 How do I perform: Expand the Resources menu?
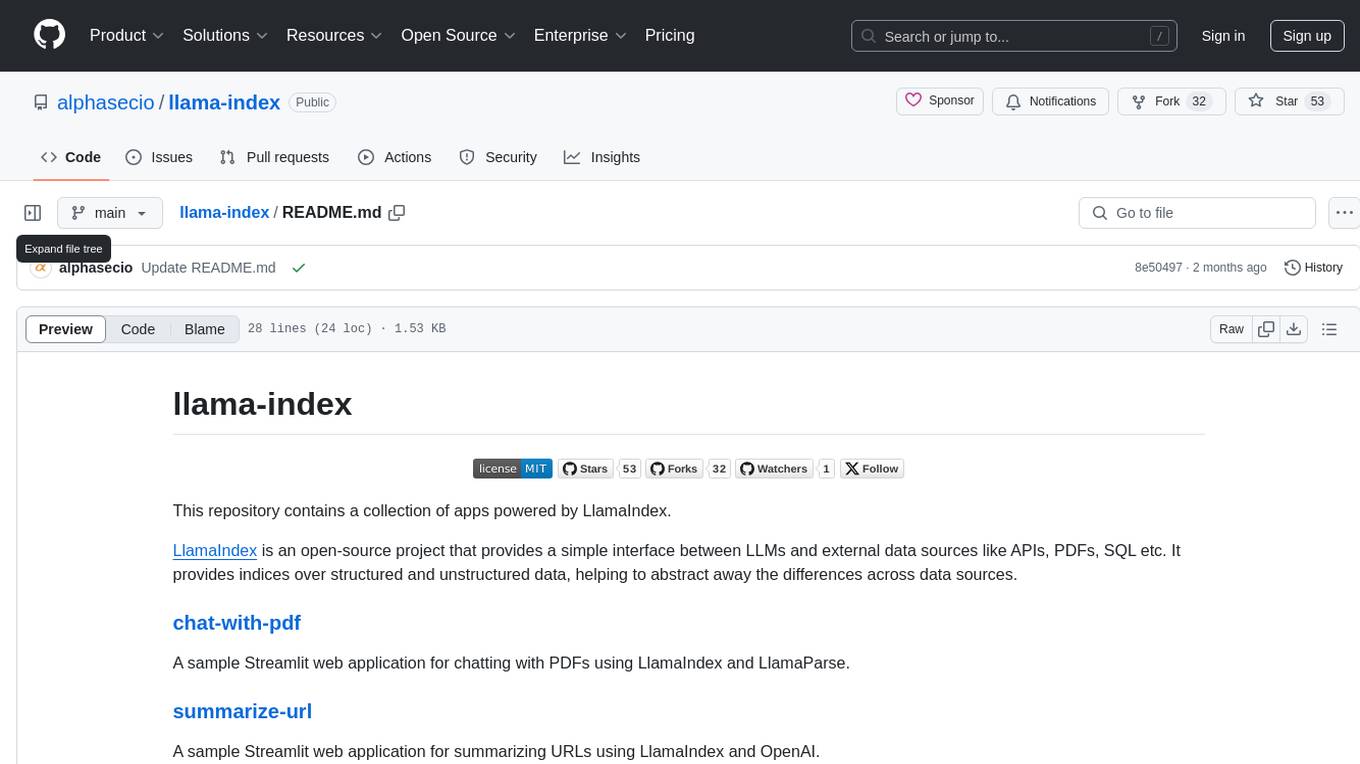(334, 35)
